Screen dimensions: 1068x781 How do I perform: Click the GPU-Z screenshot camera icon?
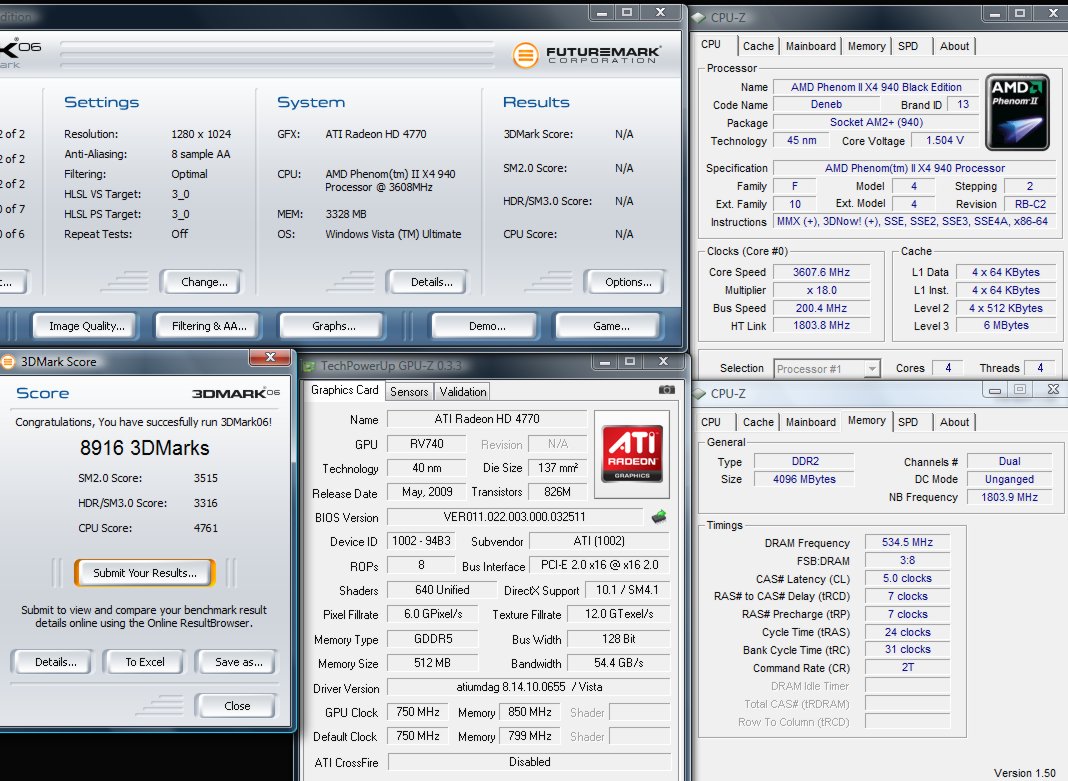point(667,389)
